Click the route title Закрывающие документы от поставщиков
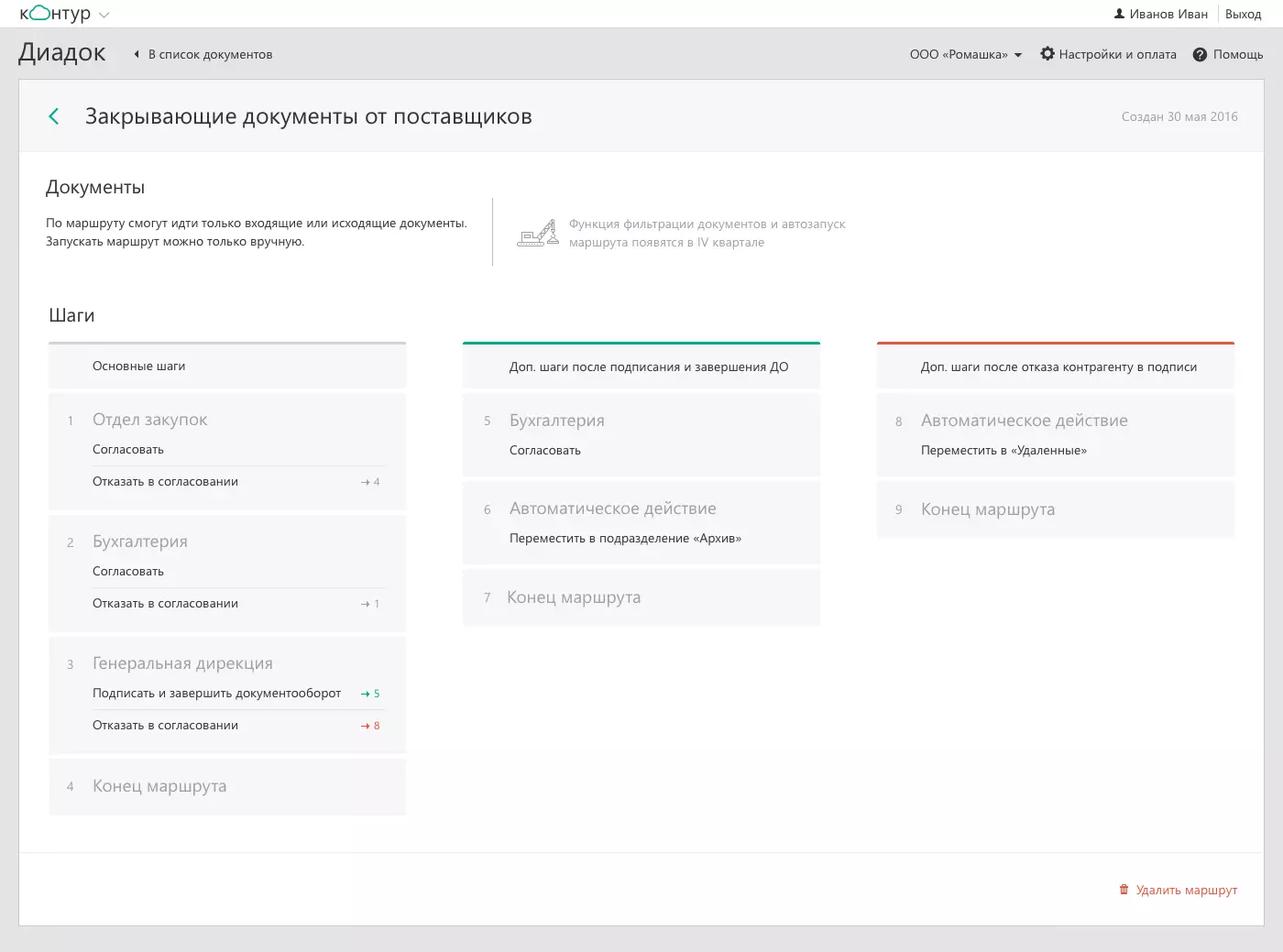The height and width of the screenshot is (952, 1283). tap(309, 116)
